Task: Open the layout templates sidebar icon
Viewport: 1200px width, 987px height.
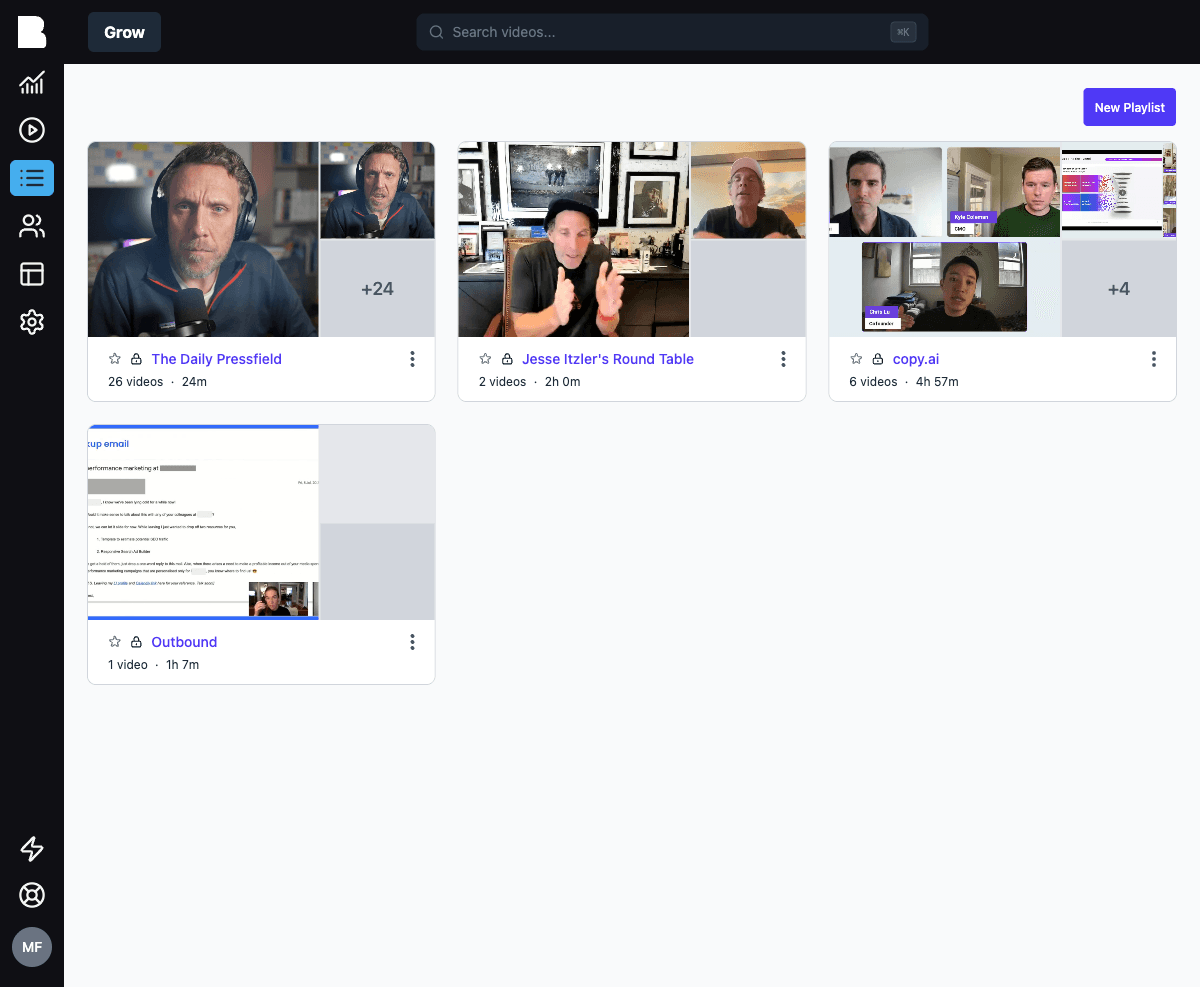Action: click(32, 274)
